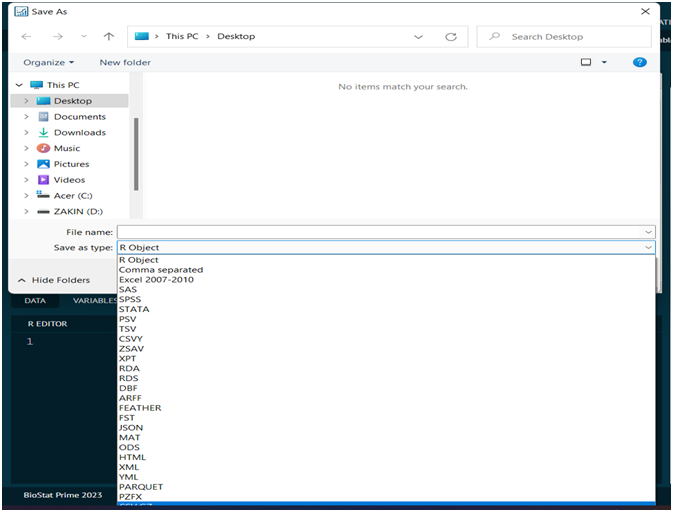Expand the Documents tree node
The width and height of the screenshot is (673, 512).
click(x=27, y=117)
